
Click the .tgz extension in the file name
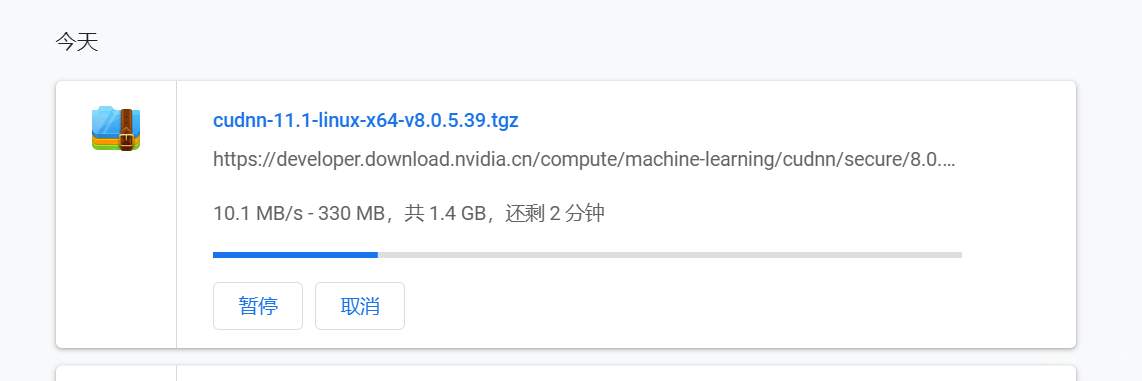point(503,120)
